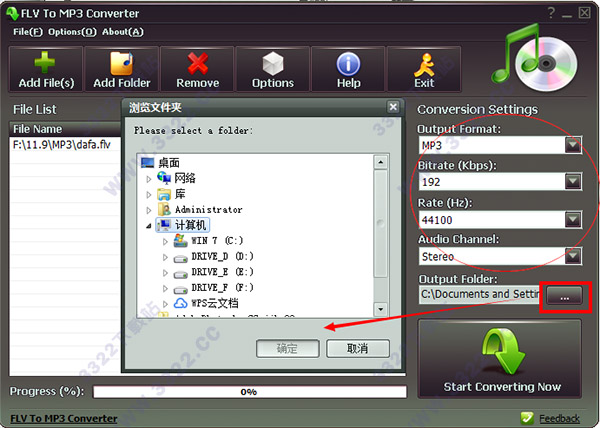
Task: Expand the DRIVE_D (D:) node
Action: 165,257
